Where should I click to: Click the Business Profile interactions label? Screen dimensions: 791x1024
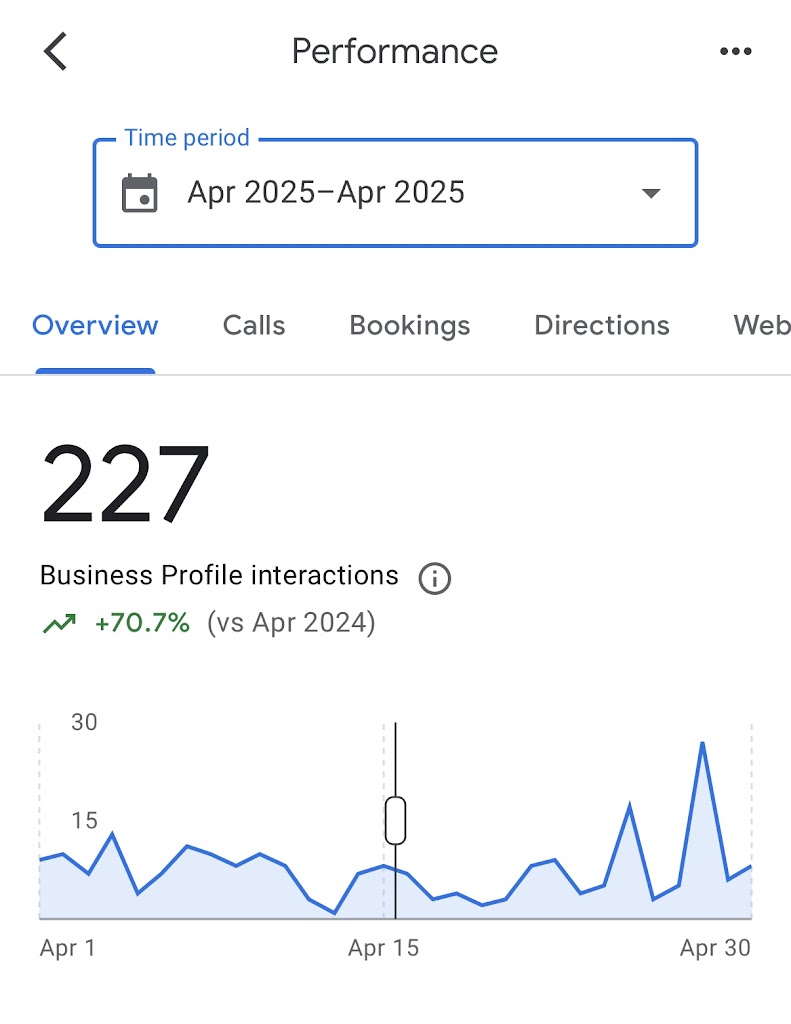click(x=219, y=575)
